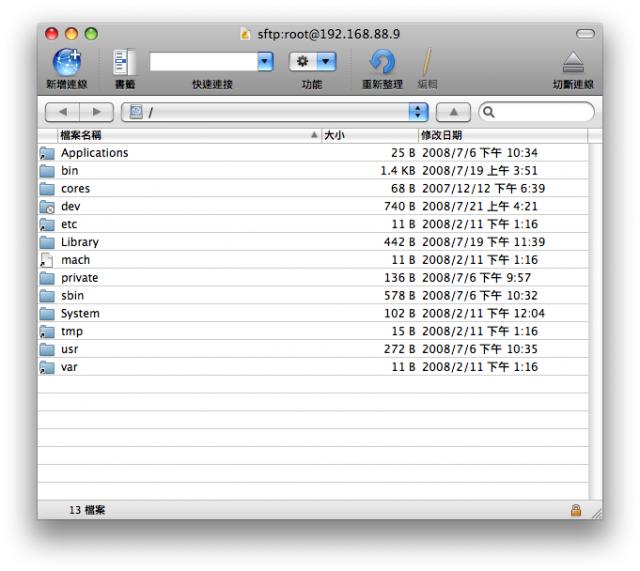Click the Edit pencil icon
Screen dimensions: 640x571
[426, 63]
